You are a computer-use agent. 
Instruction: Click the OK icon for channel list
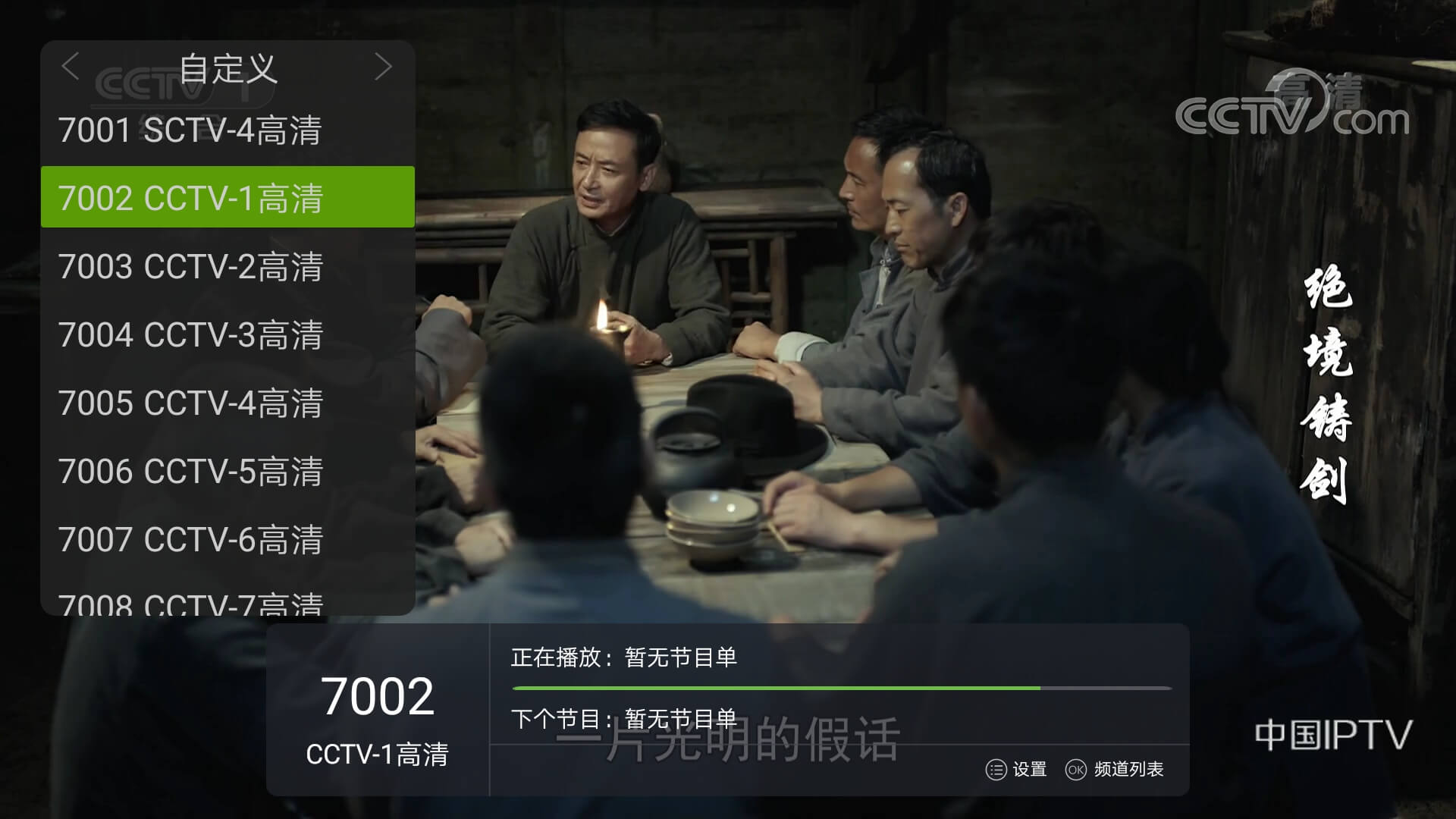[x=1075, y=770]
